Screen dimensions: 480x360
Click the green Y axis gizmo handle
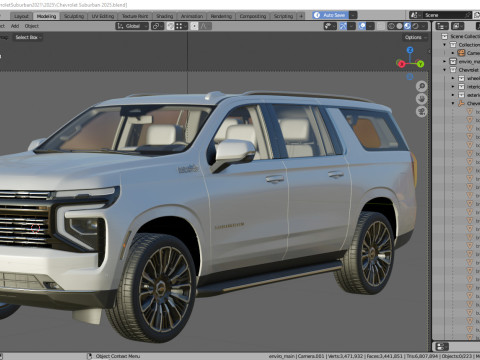click(x=421, y=64)
